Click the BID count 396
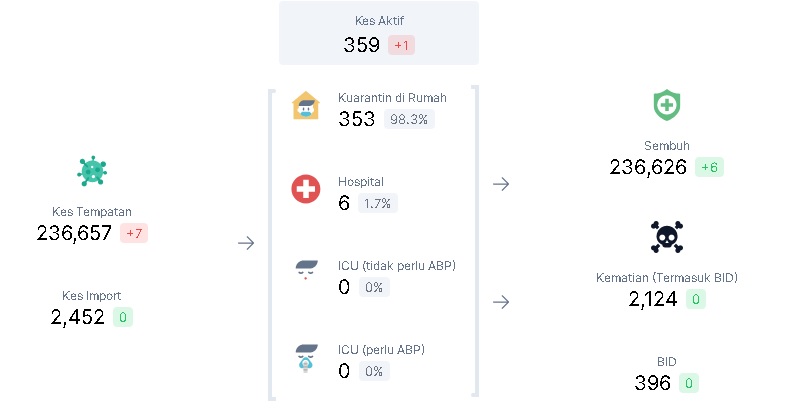This screenshot has width=793, height=412. [653, 383]
